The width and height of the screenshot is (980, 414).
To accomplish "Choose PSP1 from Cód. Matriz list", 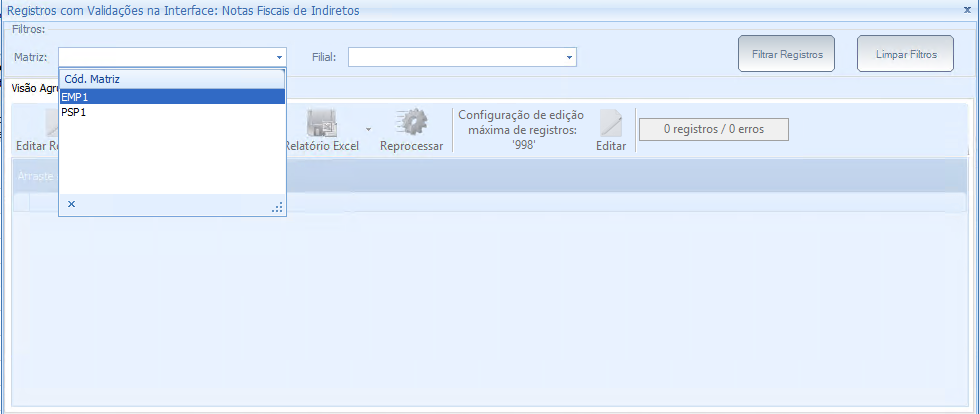I will (172, 112).
